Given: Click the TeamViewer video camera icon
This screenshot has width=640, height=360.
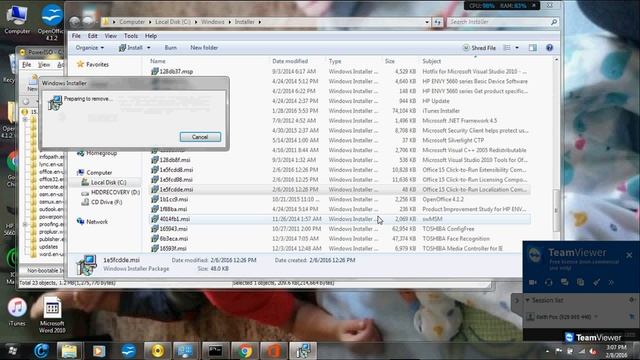Looking at the screenshot, I should click(533, 282).
